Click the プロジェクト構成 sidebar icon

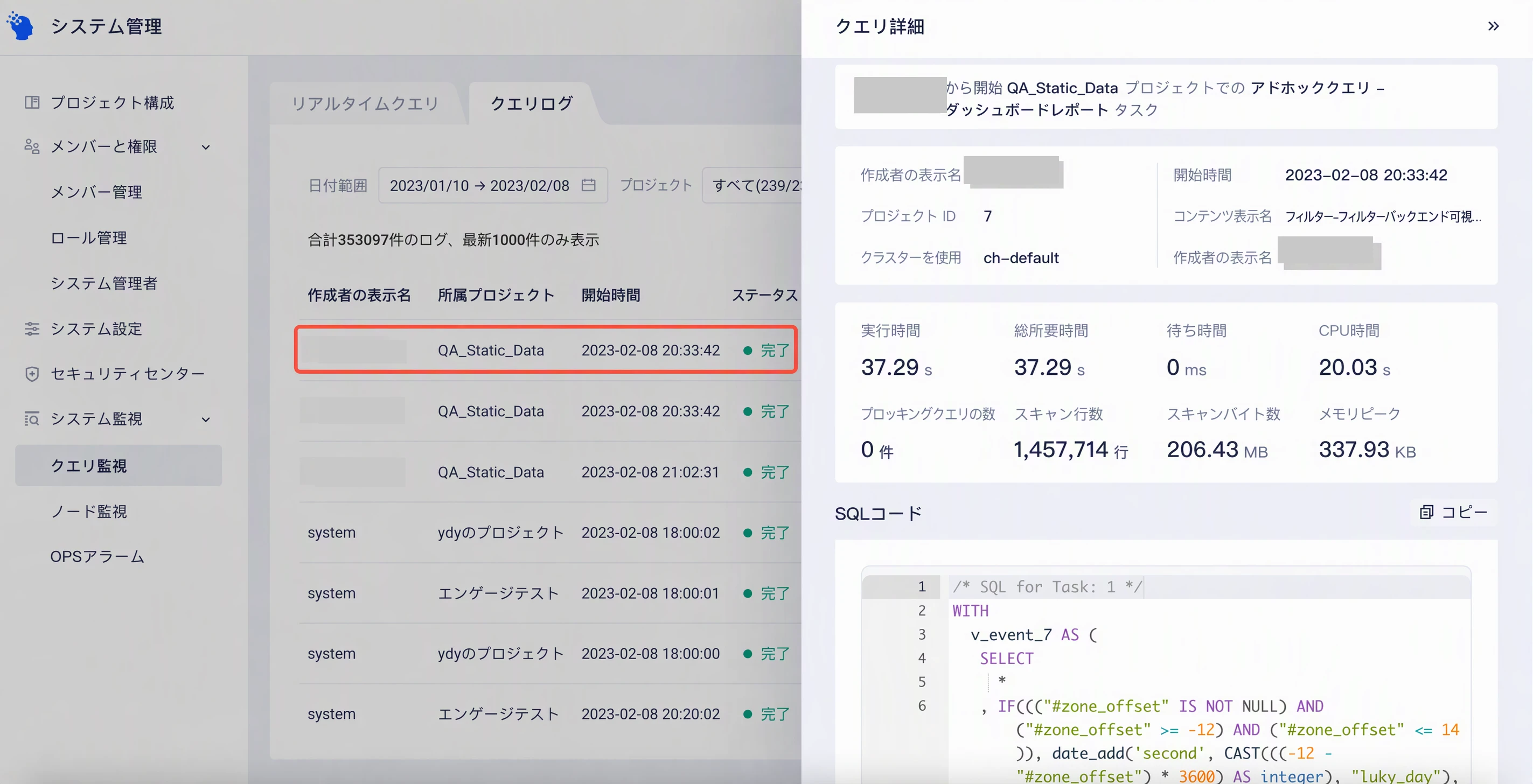(32, 102)
